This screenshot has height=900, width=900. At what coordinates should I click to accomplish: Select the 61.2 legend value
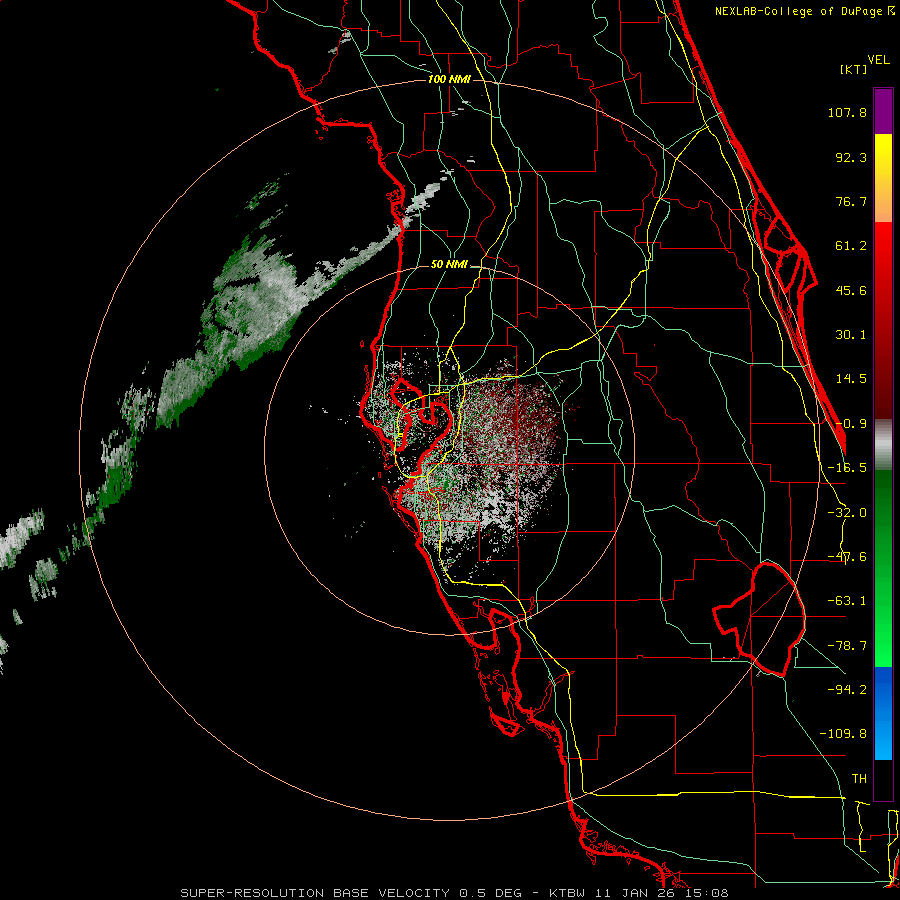[851, 246]
